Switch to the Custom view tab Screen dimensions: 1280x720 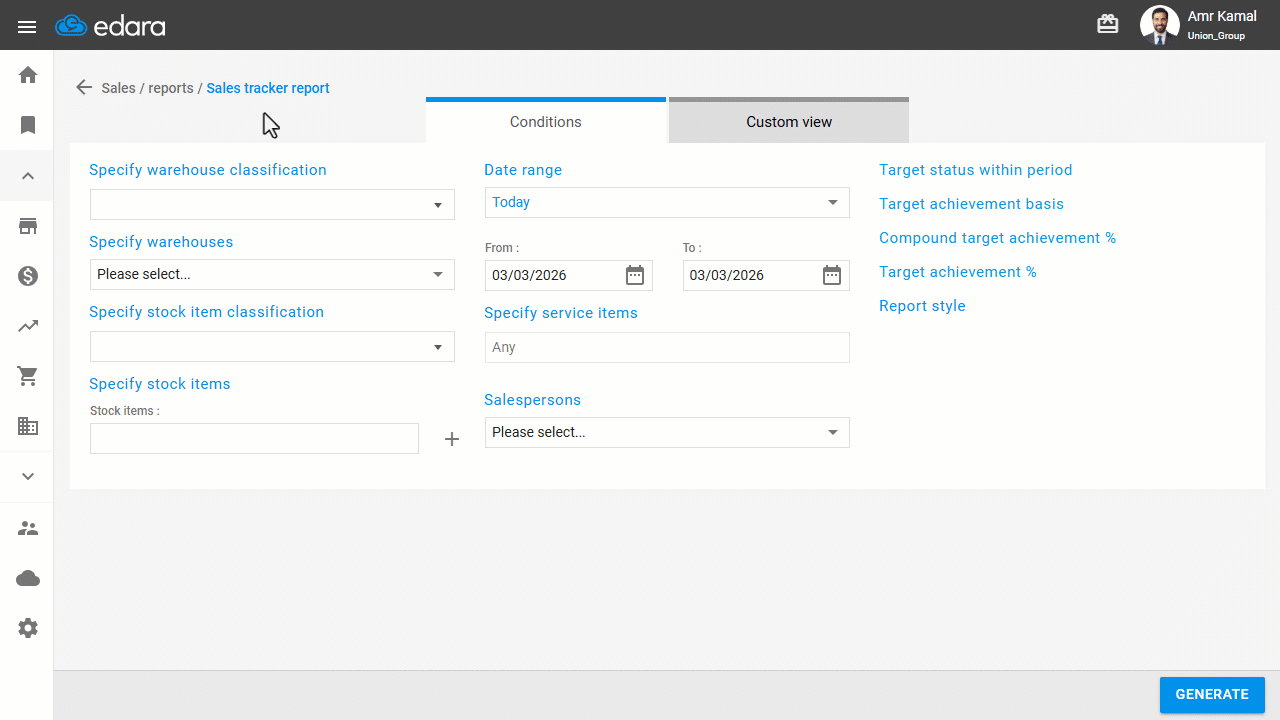789,121
